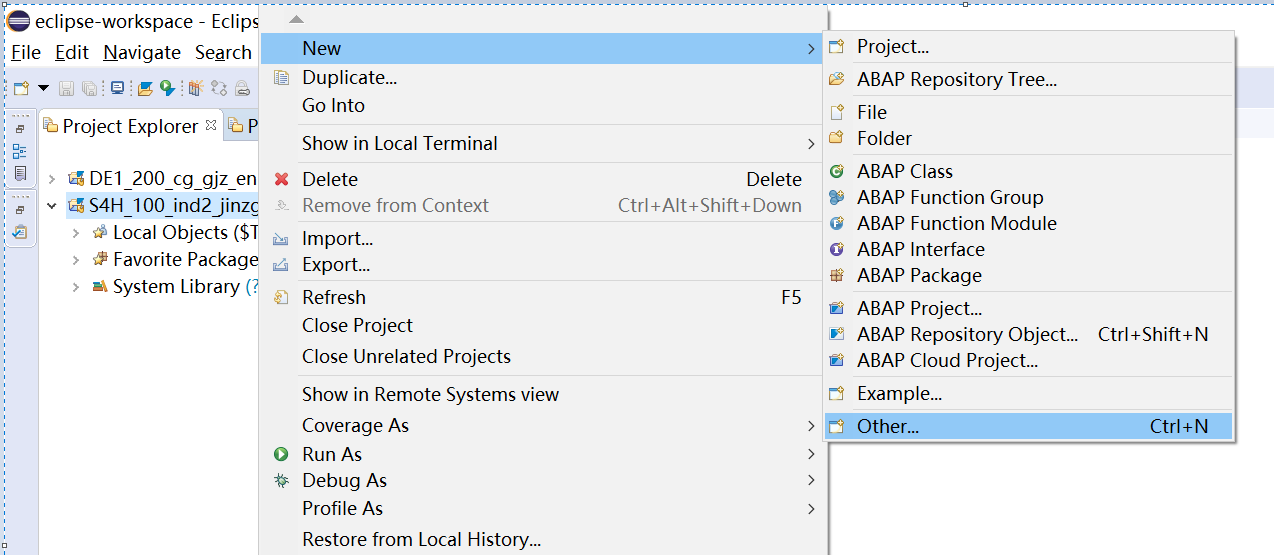Open the File menu

[x=26, y=52]
